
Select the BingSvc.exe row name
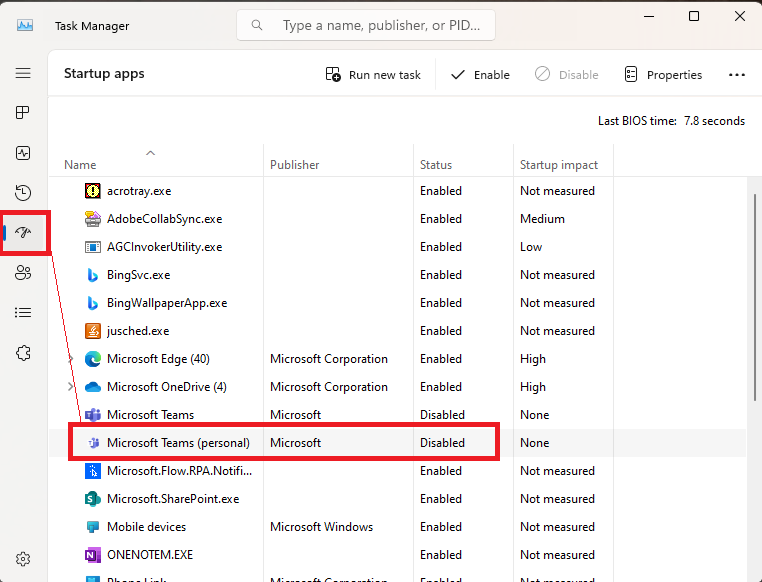tap(139, 275)
